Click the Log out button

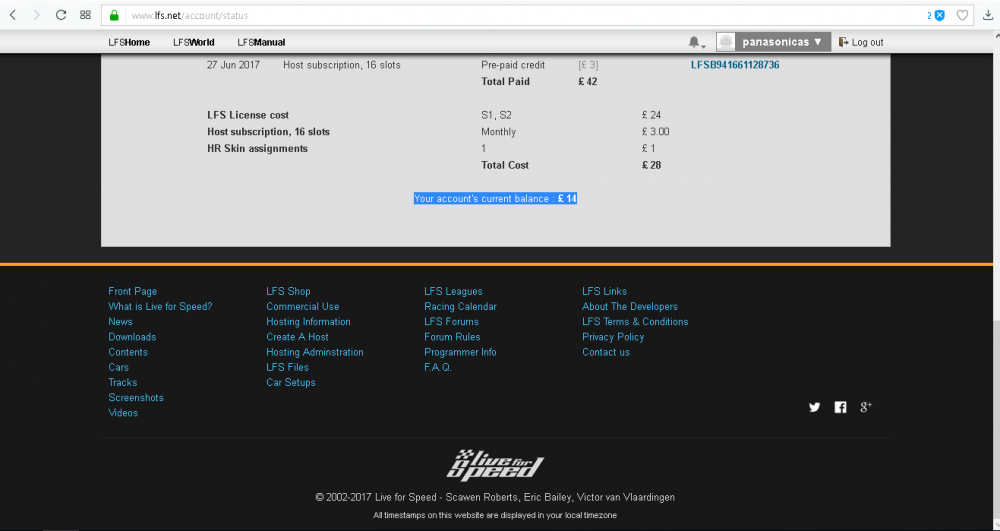click(861, 42)
